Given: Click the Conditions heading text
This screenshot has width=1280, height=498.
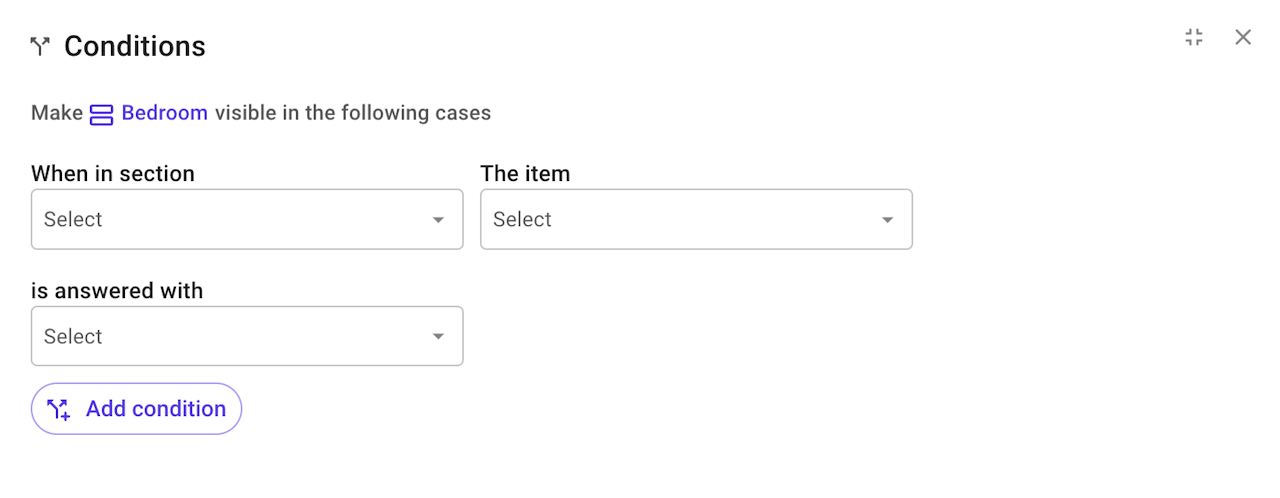Looking at the screenshot, I should tap(135, 46).
